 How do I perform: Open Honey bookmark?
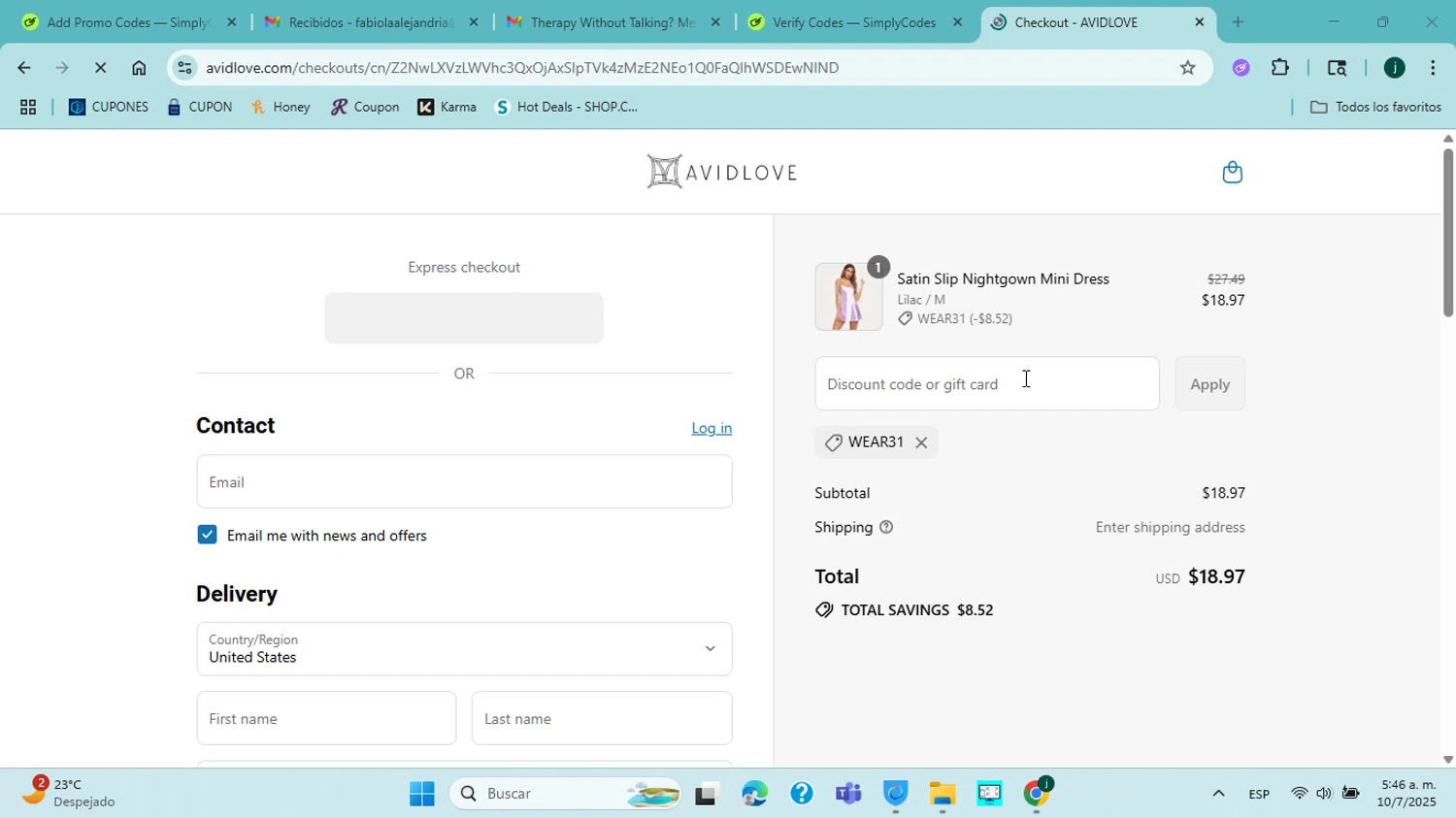[x=281, y=107]
